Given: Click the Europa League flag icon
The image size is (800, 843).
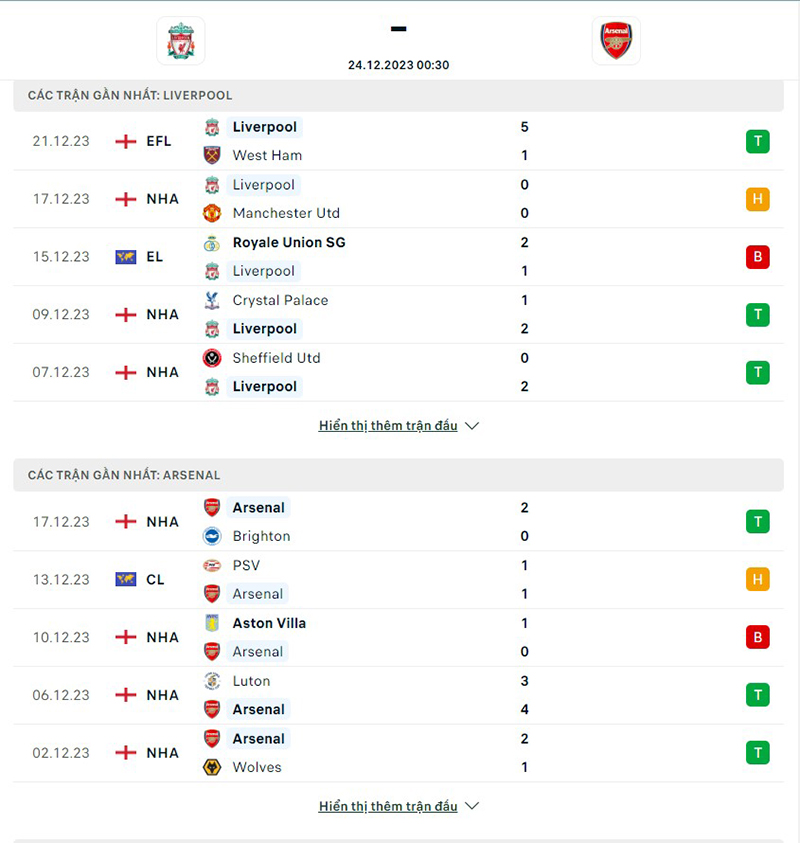Looking at the screenshot, I should tap(125, 256).
